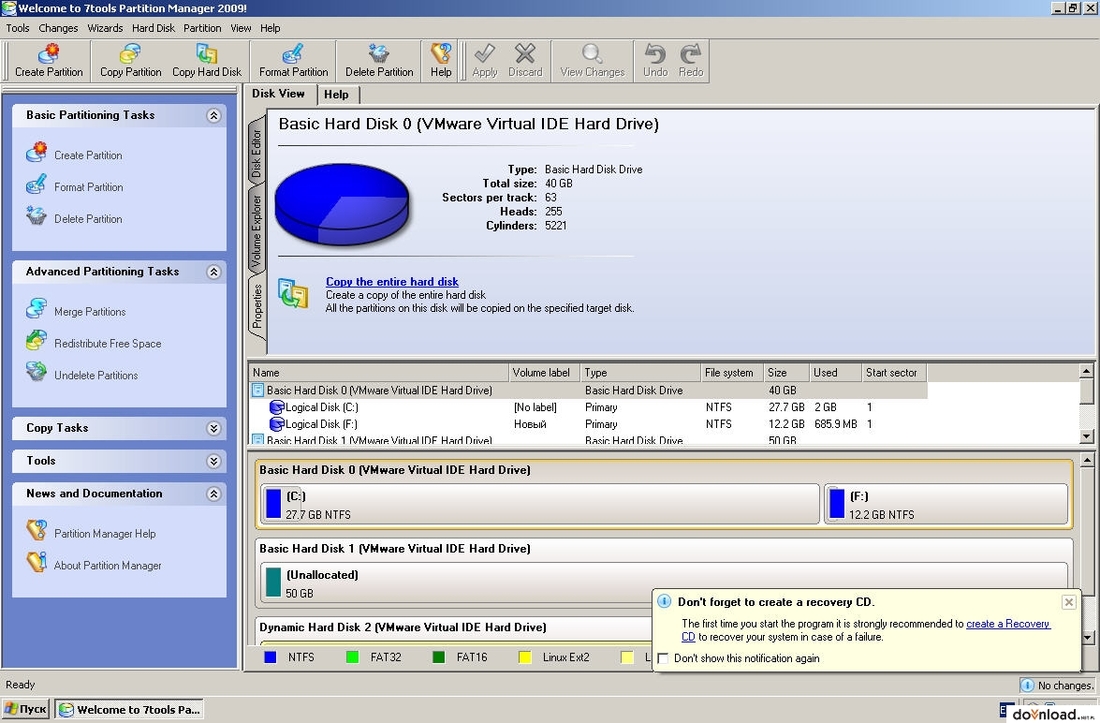Open the View menu
Screen dimensions: 1100x723
tap(241, 28)
